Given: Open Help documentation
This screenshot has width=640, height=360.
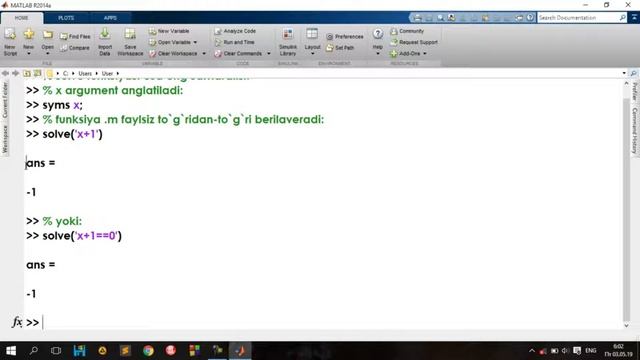Looking at the screenshot, I should coord(378,42).
